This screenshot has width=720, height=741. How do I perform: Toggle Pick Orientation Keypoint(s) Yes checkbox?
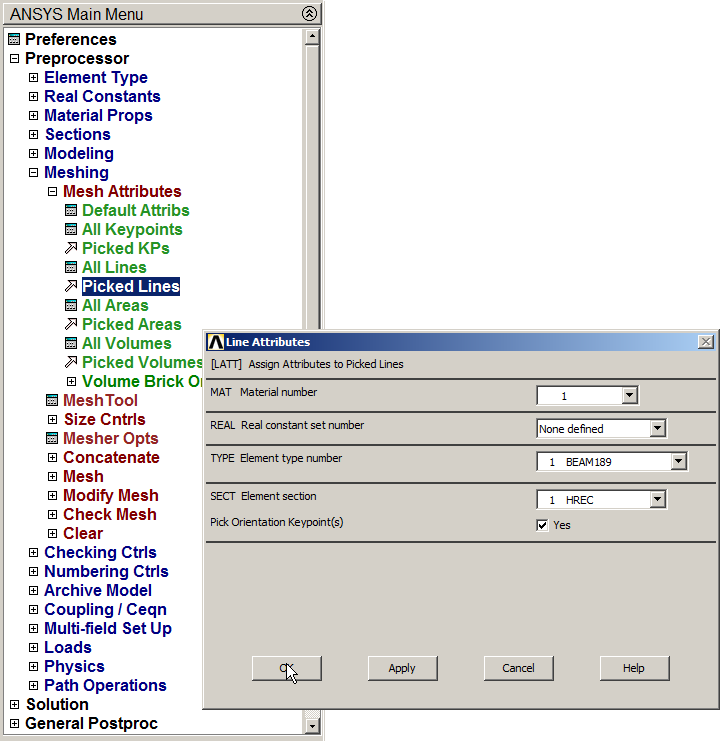pos(543,525)
